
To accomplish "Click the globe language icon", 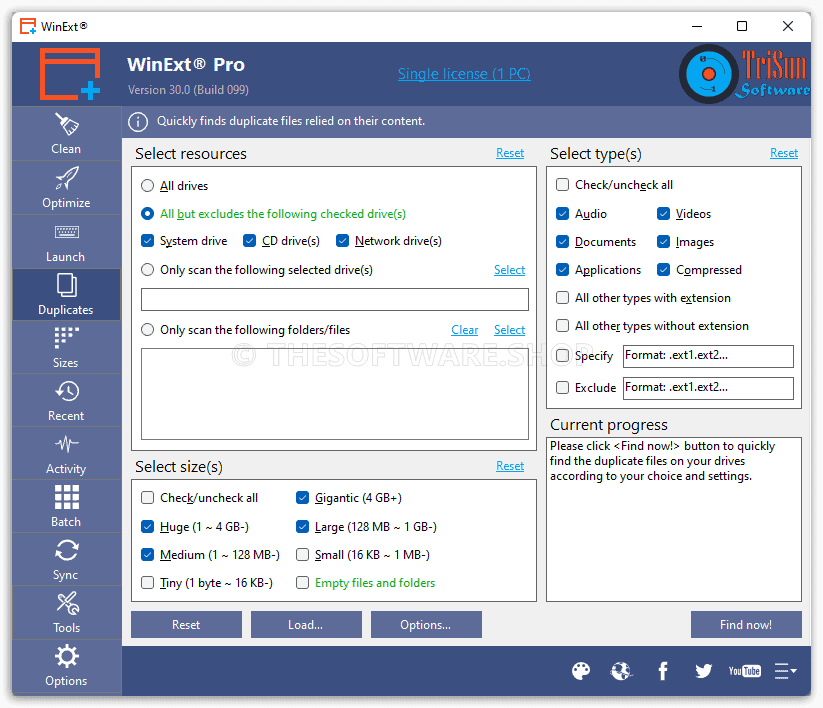I will click(621, 671).
